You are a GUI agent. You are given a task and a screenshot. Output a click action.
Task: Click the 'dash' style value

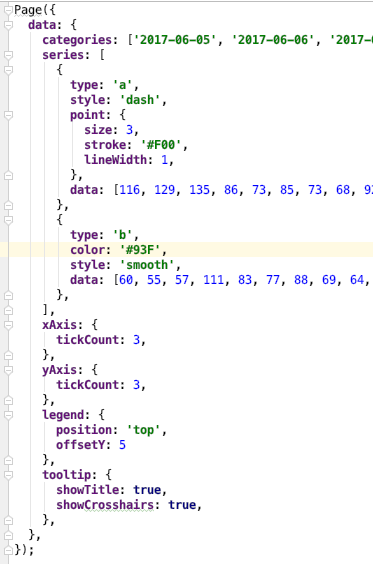140,100
